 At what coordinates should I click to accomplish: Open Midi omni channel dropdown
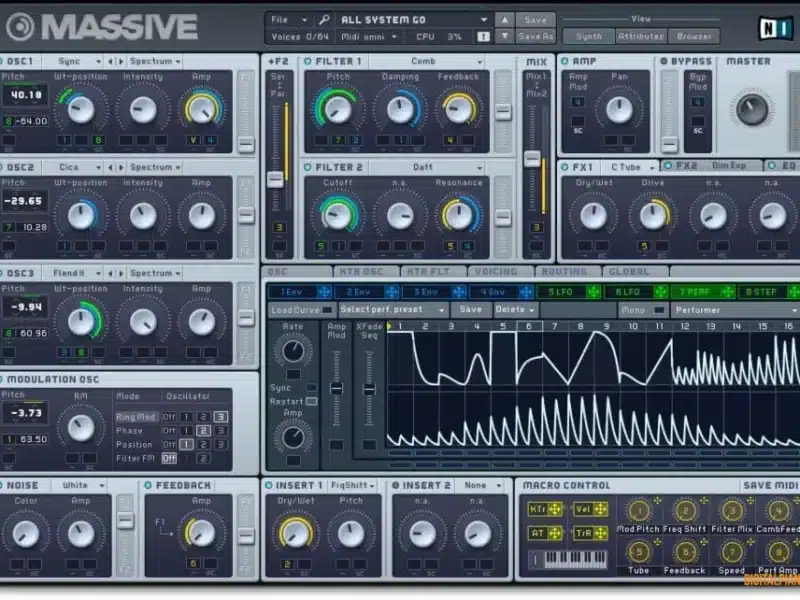tap(369, 37)
